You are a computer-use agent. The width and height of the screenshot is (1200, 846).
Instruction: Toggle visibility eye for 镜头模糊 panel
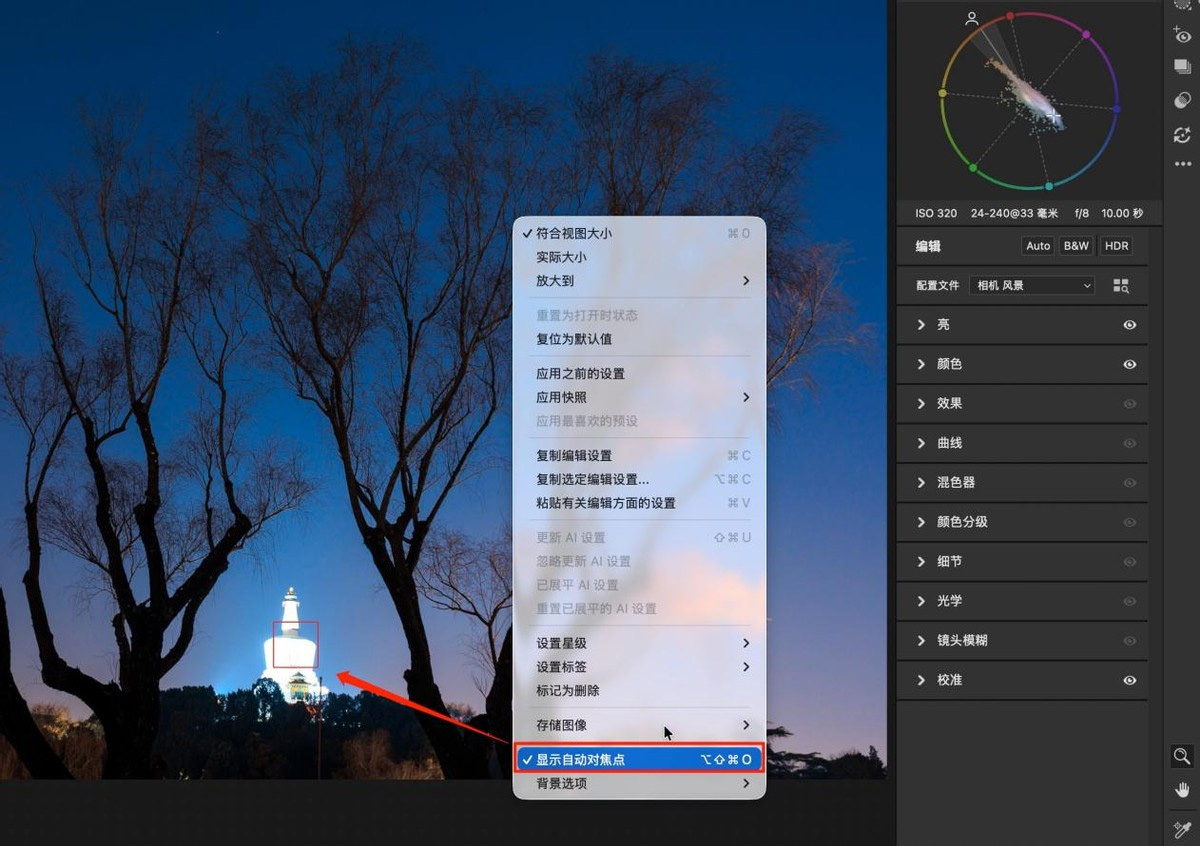(x=1130, y=641)
